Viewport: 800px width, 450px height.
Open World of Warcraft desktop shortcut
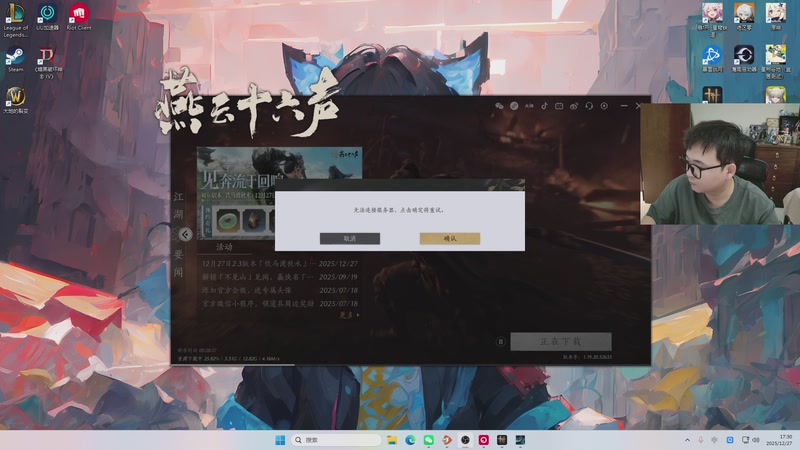16,101
